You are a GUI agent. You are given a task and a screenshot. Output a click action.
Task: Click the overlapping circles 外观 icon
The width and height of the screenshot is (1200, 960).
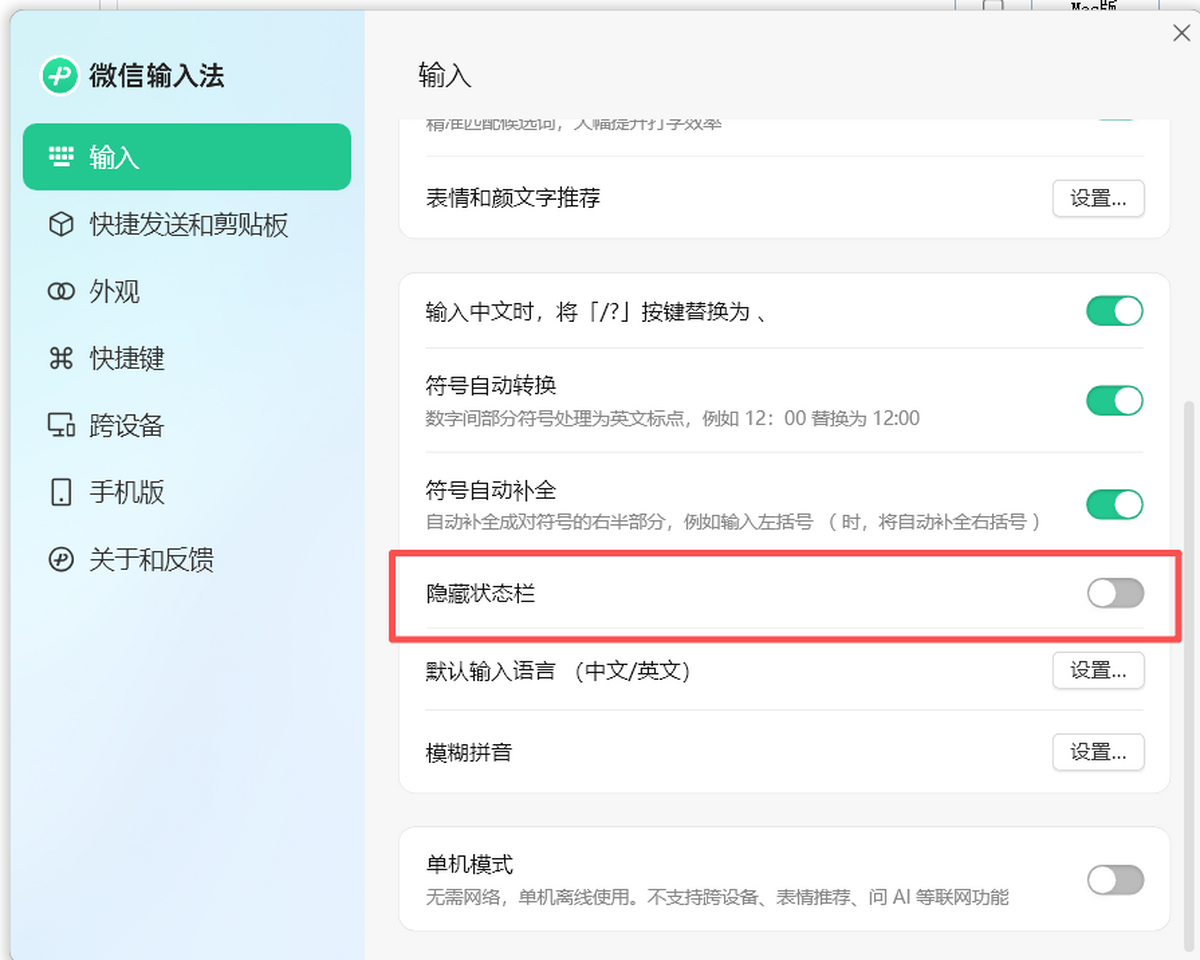[x=61, y=292]
